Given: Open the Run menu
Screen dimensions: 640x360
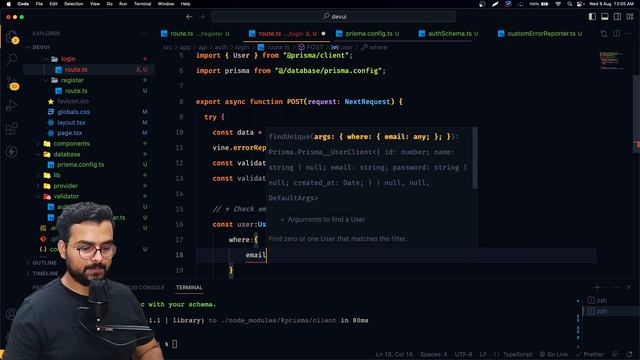Looking at the screenshot, I should coord(123,4).
